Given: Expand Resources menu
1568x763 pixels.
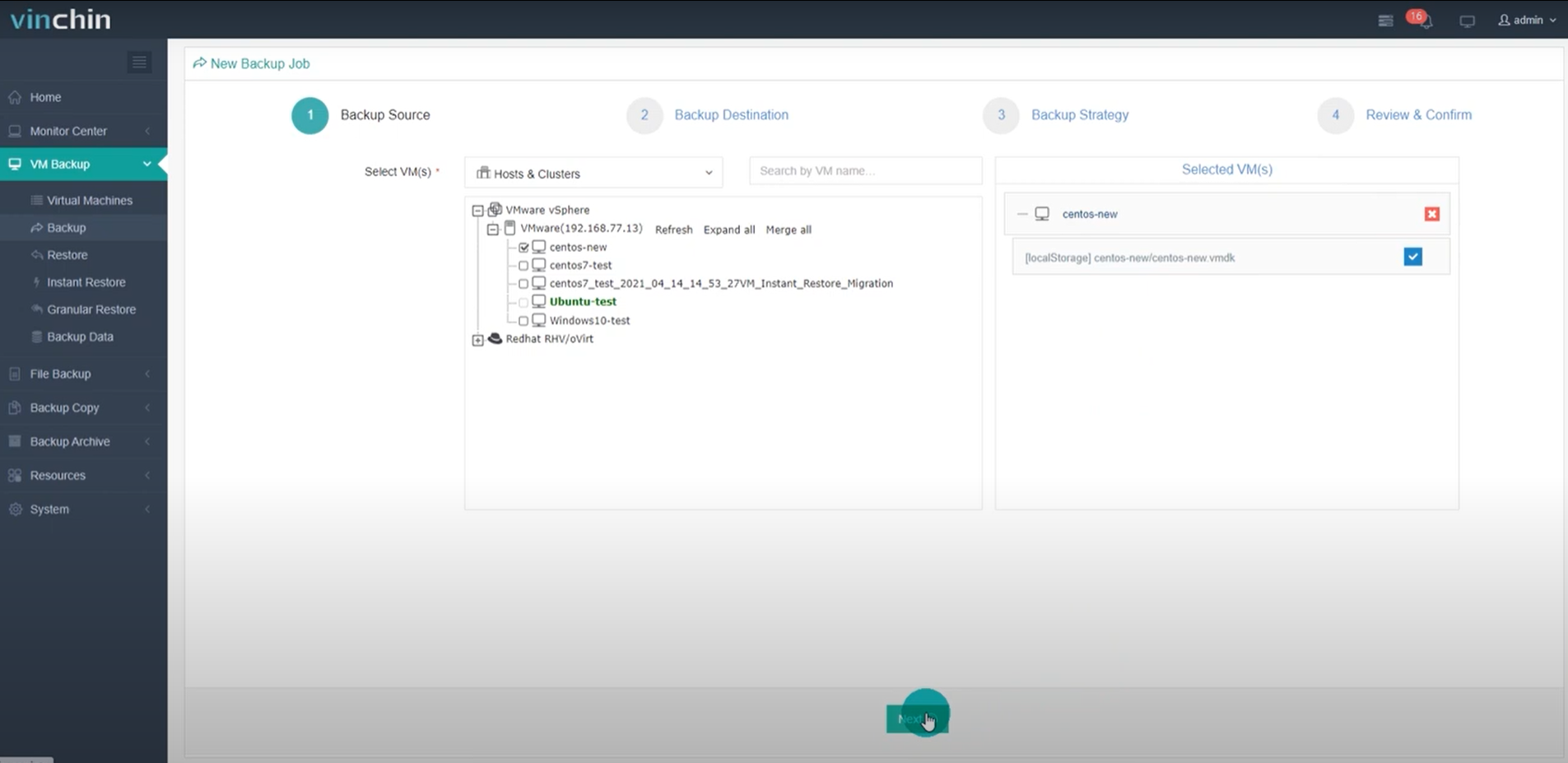Looking at the screenshot, I should [83, 475].
